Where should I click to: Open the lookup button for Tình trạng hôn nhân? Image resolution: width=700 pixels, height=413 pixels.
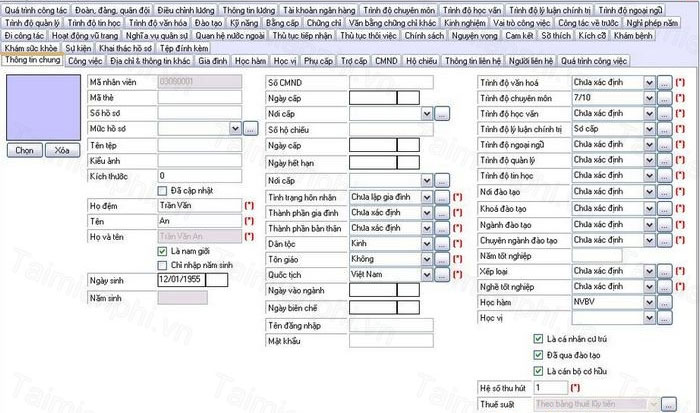point(444,197)
